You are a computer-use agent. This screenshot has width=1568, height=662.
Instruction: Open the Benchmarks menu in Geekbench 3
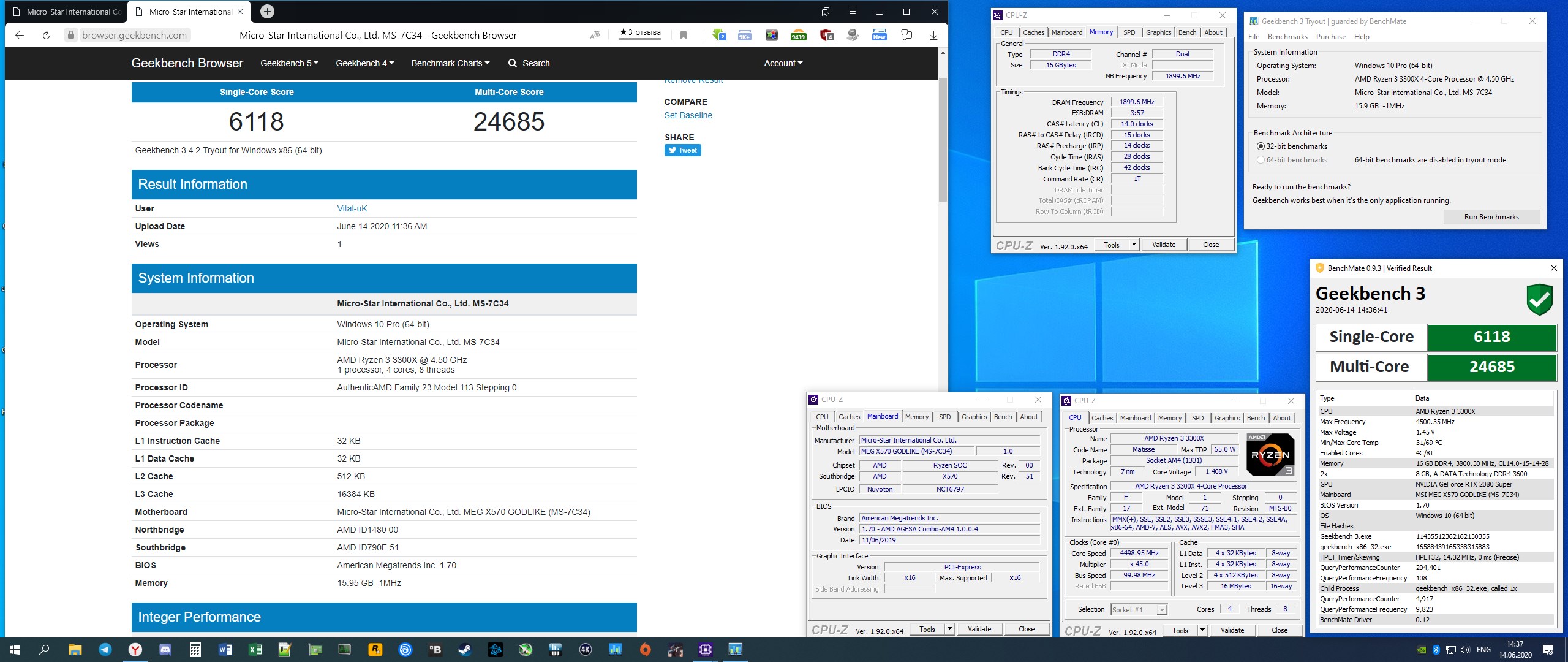(1287, 37)
